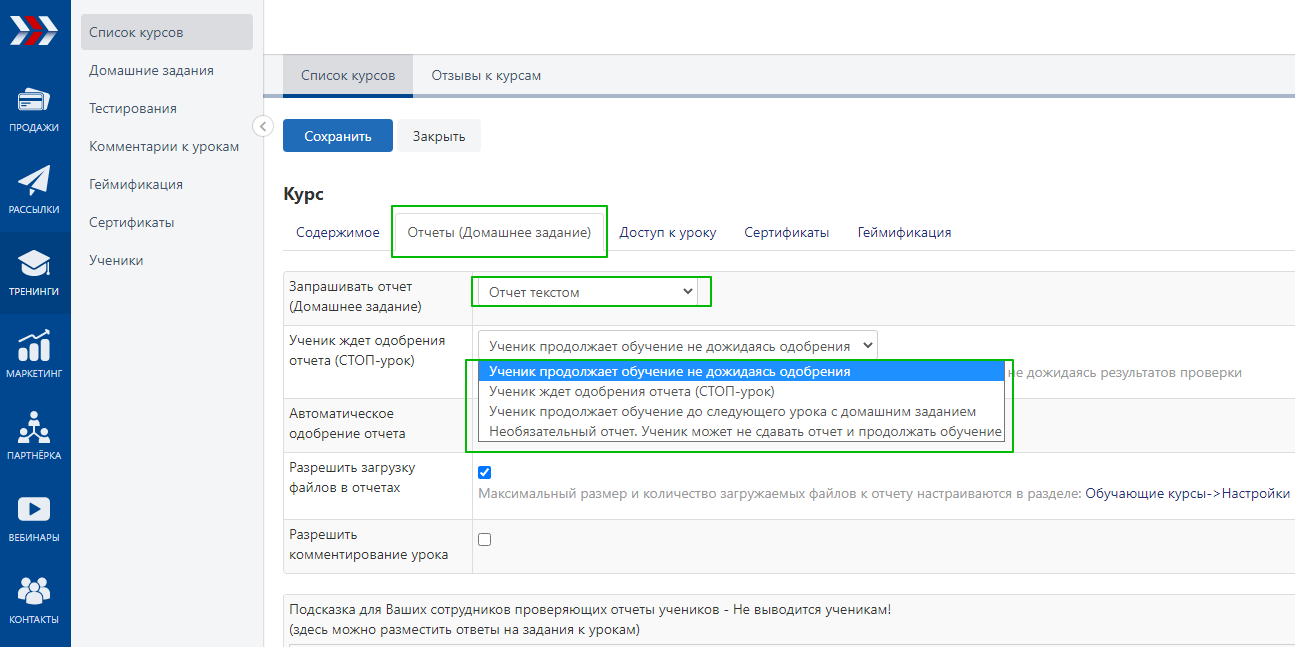
Task: Click the logo icon at top of sidebar
Action: click(x=34, y=30)
